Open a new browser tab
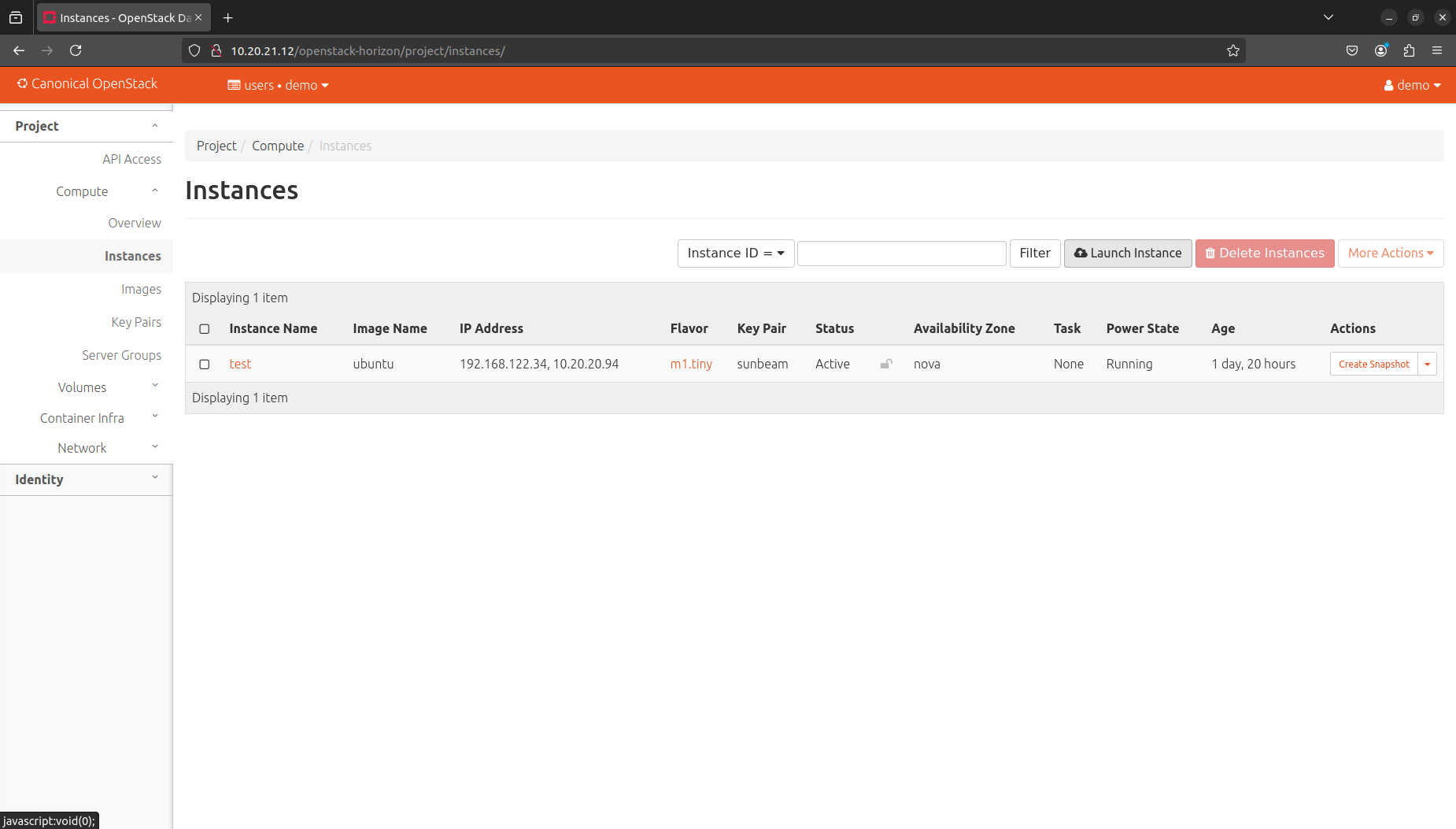Screen dimensions: 1456x829 pos(228,17)
